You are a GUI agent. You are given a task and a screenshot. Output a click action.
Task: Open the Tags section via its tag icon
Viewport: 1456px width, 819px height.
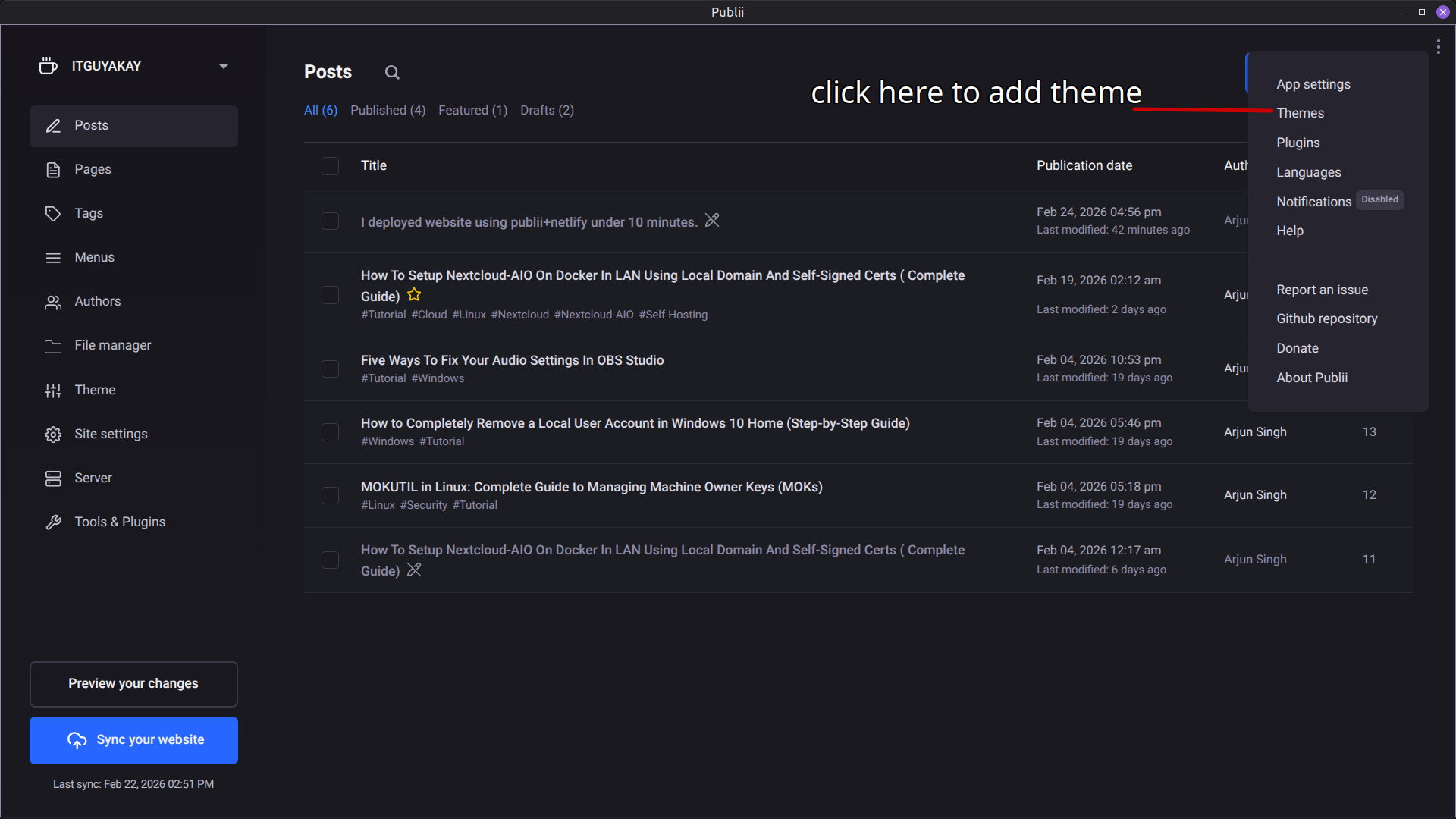click(53, 213)
